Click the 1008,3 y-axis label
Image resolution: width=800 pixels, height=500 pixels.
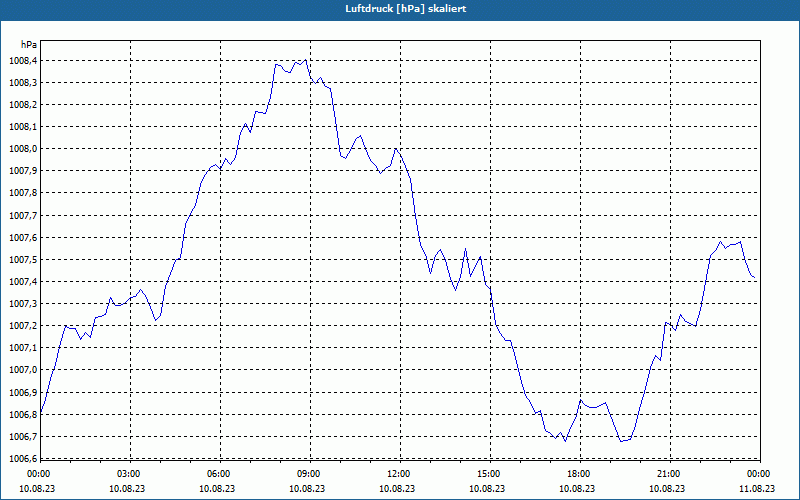(x=23, y=83)
